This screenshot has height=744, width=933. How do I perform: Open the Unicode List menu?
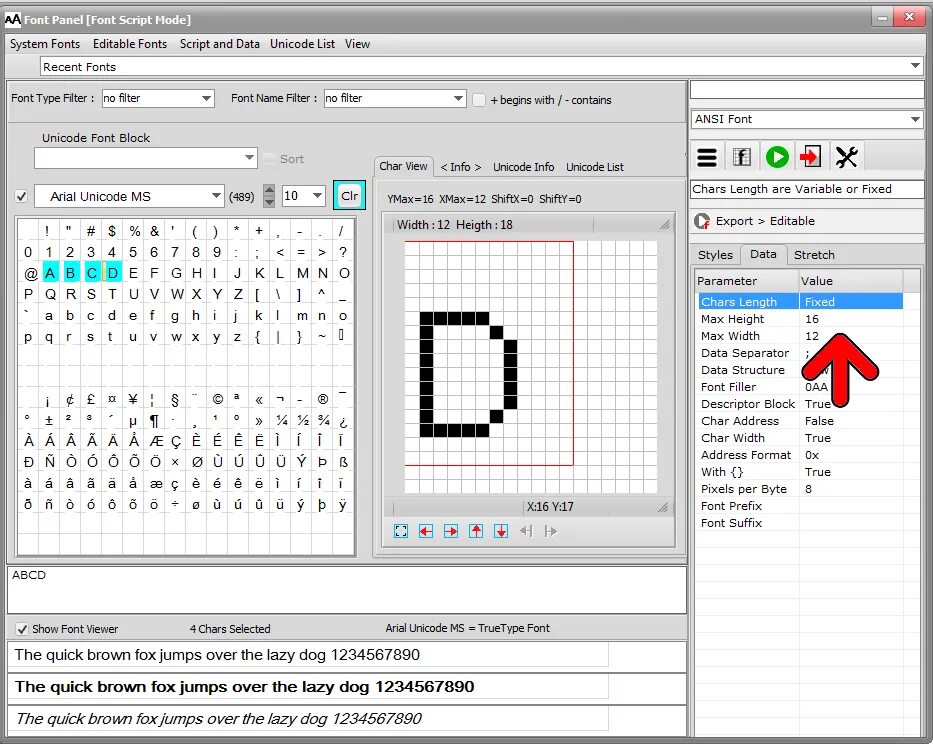(302, 44)
